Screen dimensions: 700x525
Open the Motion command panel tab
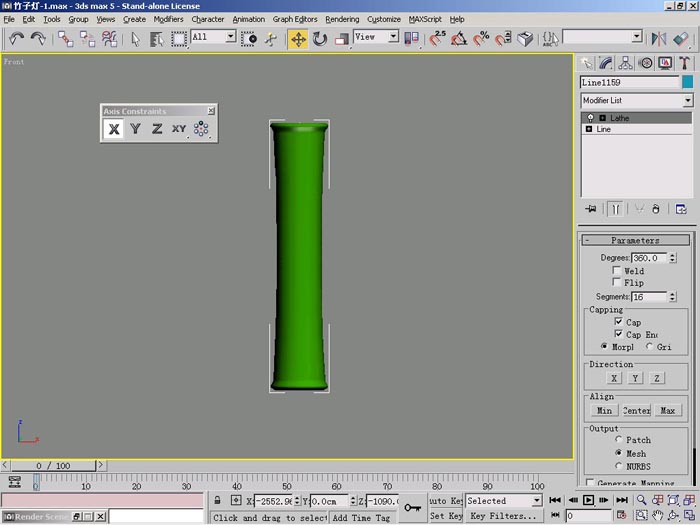[x=645, y=63]
